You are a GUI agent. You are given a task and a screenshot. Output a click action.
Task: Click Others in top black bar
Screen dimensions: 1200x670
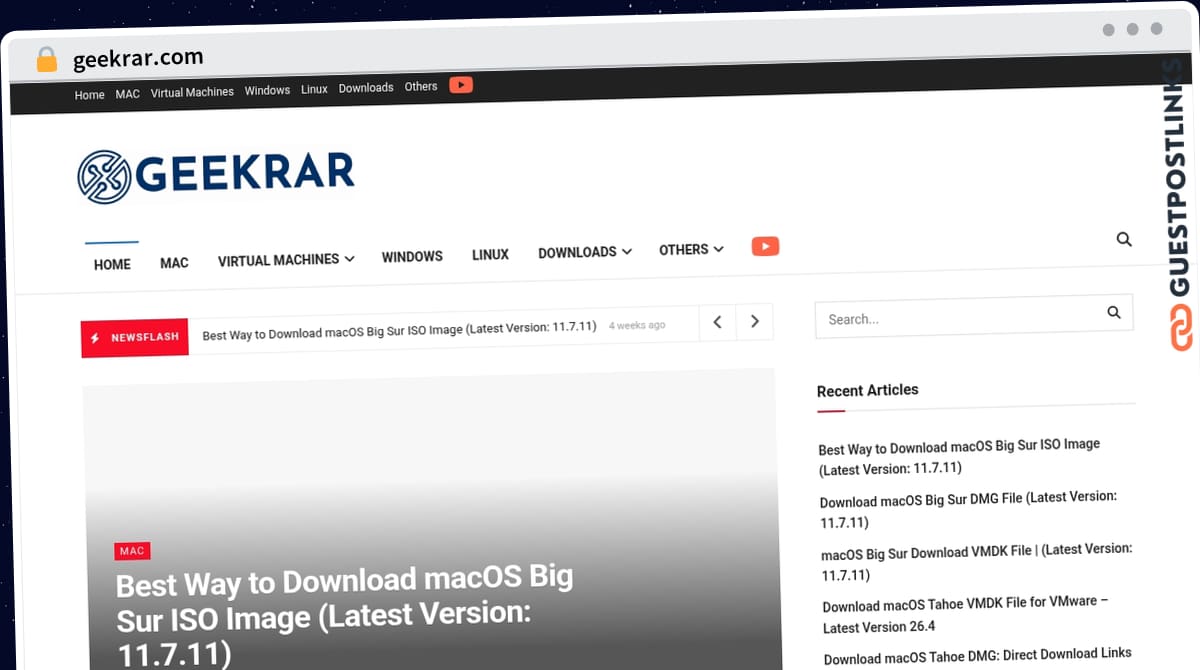pyautogui.click(x=421, y=87)
